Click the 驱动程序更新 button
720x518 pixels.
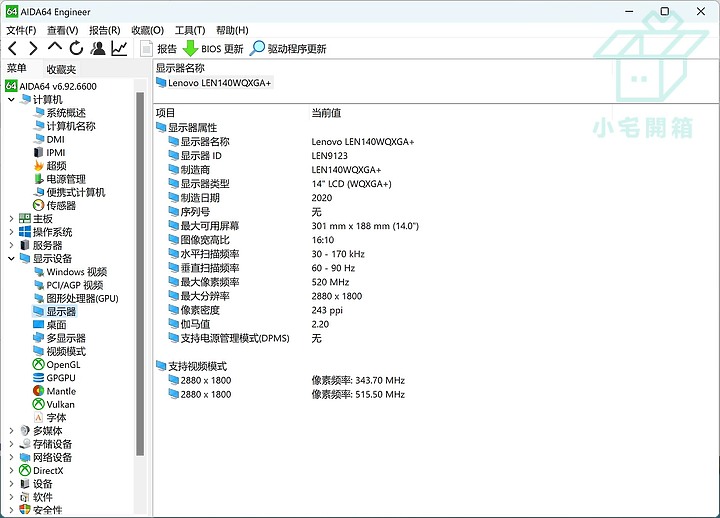tap(288, 49)
